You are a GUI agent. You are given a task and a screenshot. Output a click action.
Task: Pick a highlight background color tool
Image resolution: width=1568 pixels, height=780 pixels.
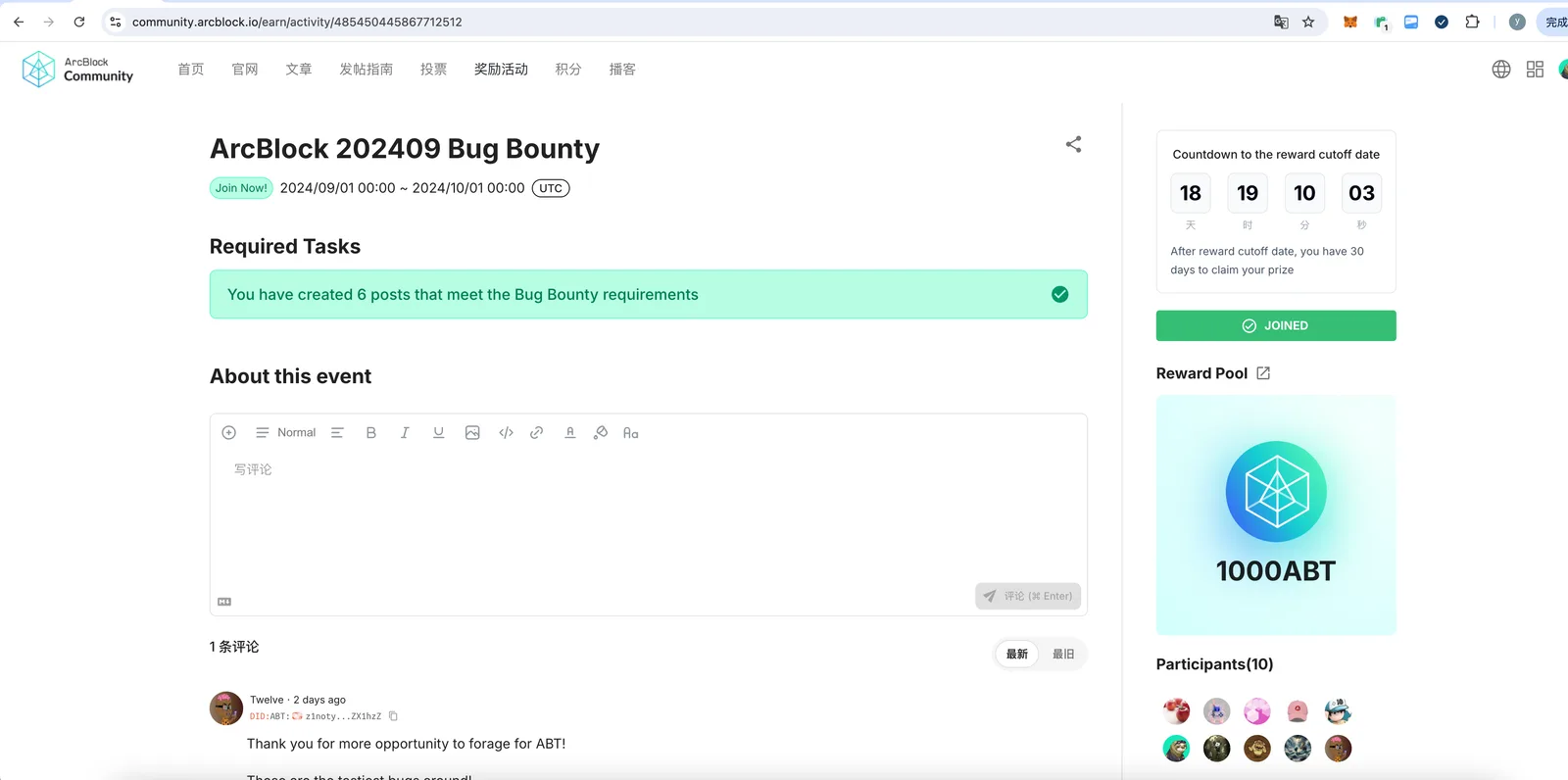click(x=601, y=433)
